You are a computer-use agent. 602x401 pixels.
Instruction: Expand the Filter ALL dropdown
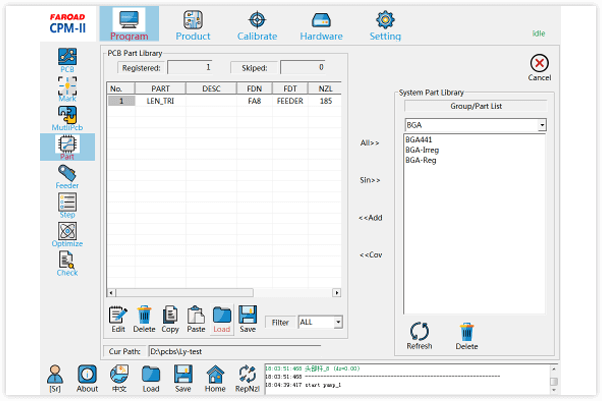pyautogui.click(x=338, y=322)
